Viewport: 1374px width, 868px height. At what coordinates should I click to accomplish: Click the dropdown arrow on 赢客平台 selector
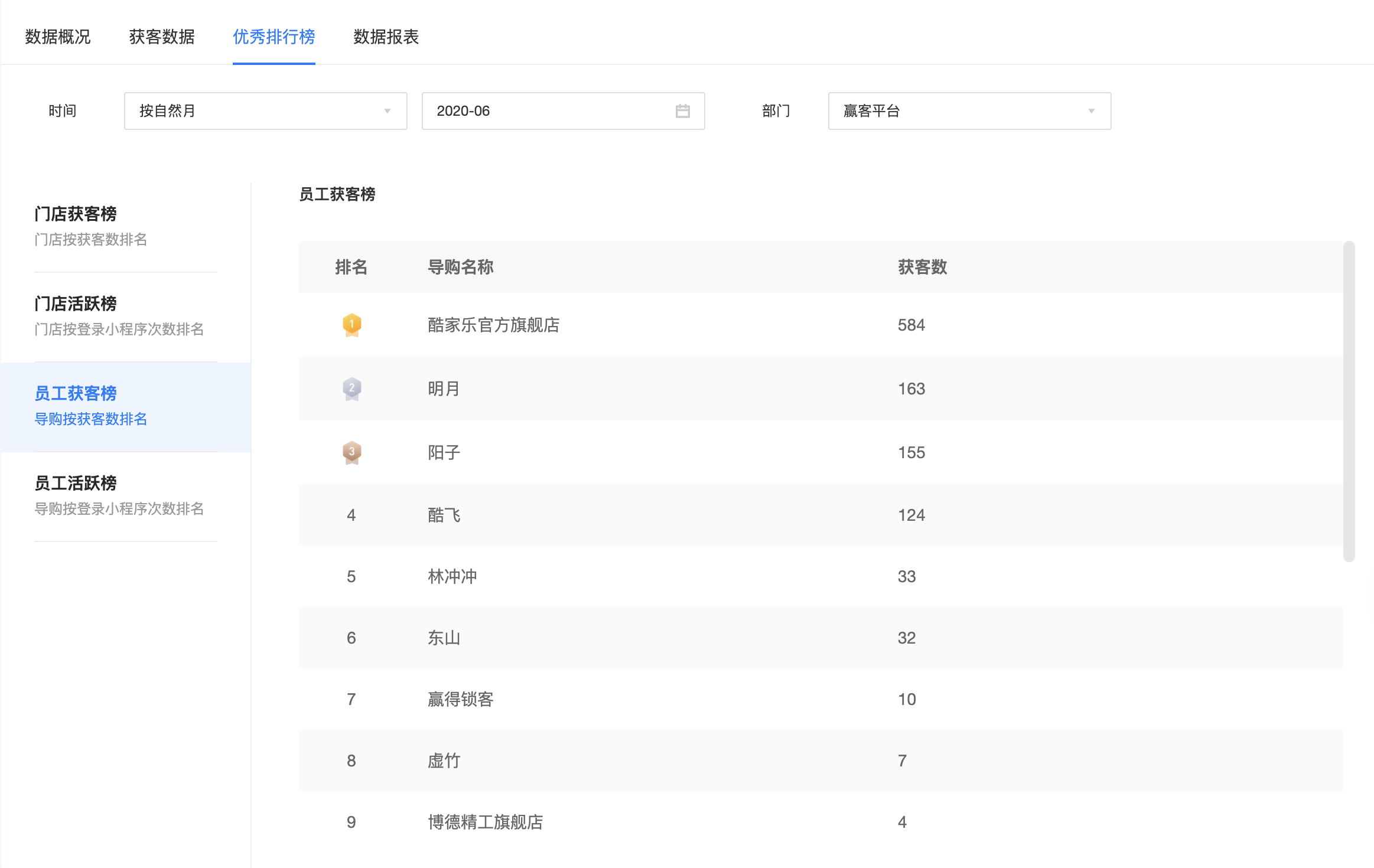[x=1090, y=111]
